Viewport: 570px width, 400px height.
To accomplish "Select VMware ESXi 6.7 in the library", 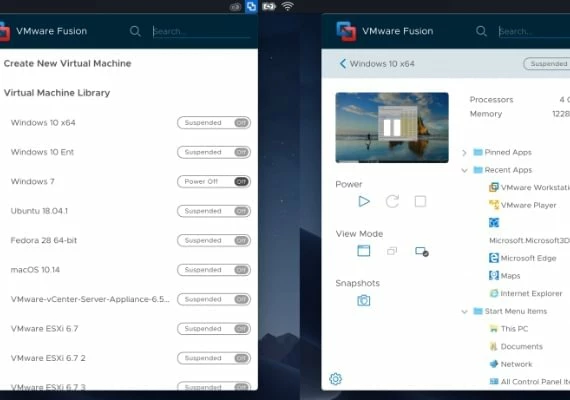I will (x=44, y=329).
